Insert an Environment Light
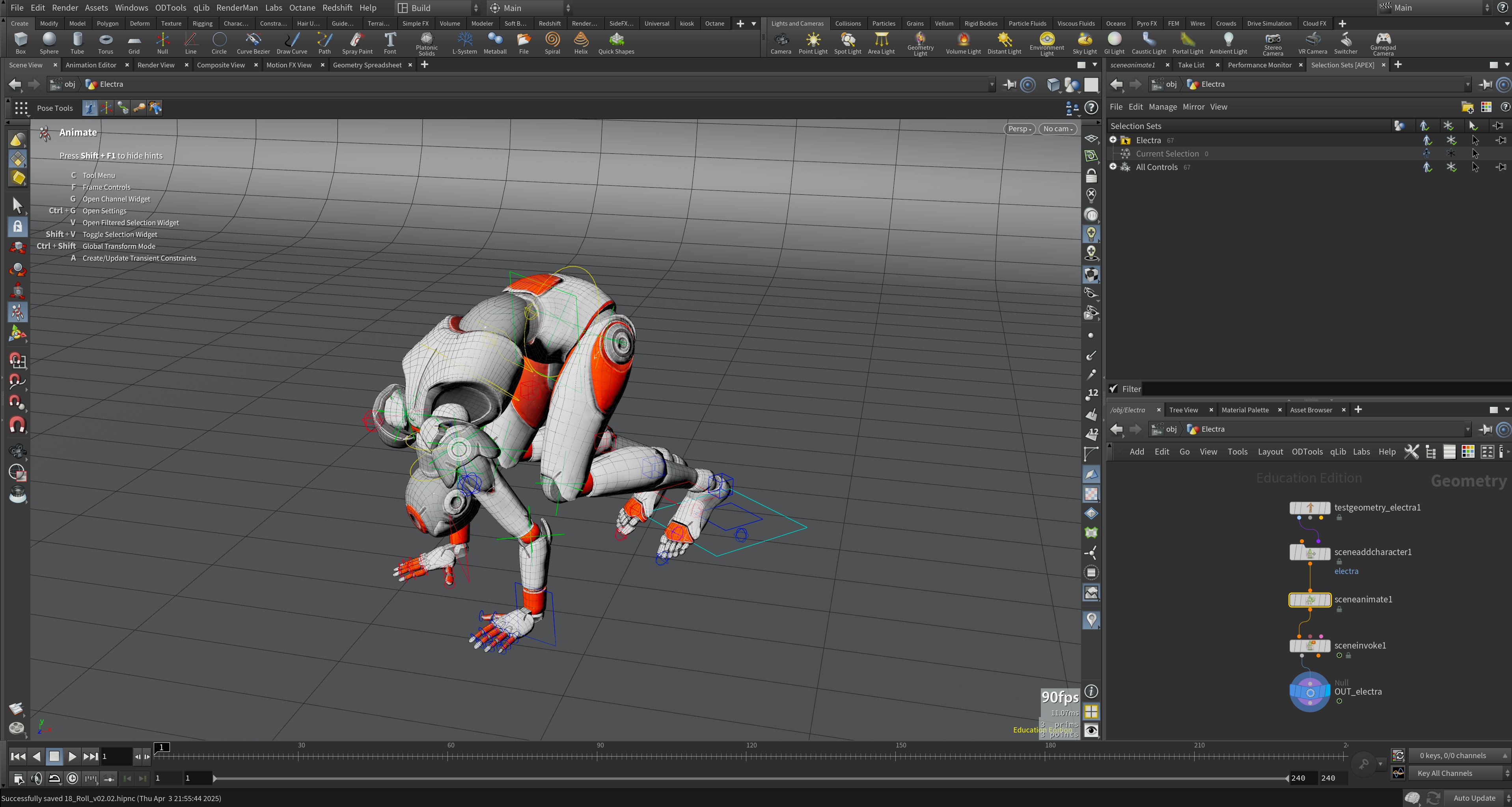Screen dimensions: 1512x807 [1046, 44]
